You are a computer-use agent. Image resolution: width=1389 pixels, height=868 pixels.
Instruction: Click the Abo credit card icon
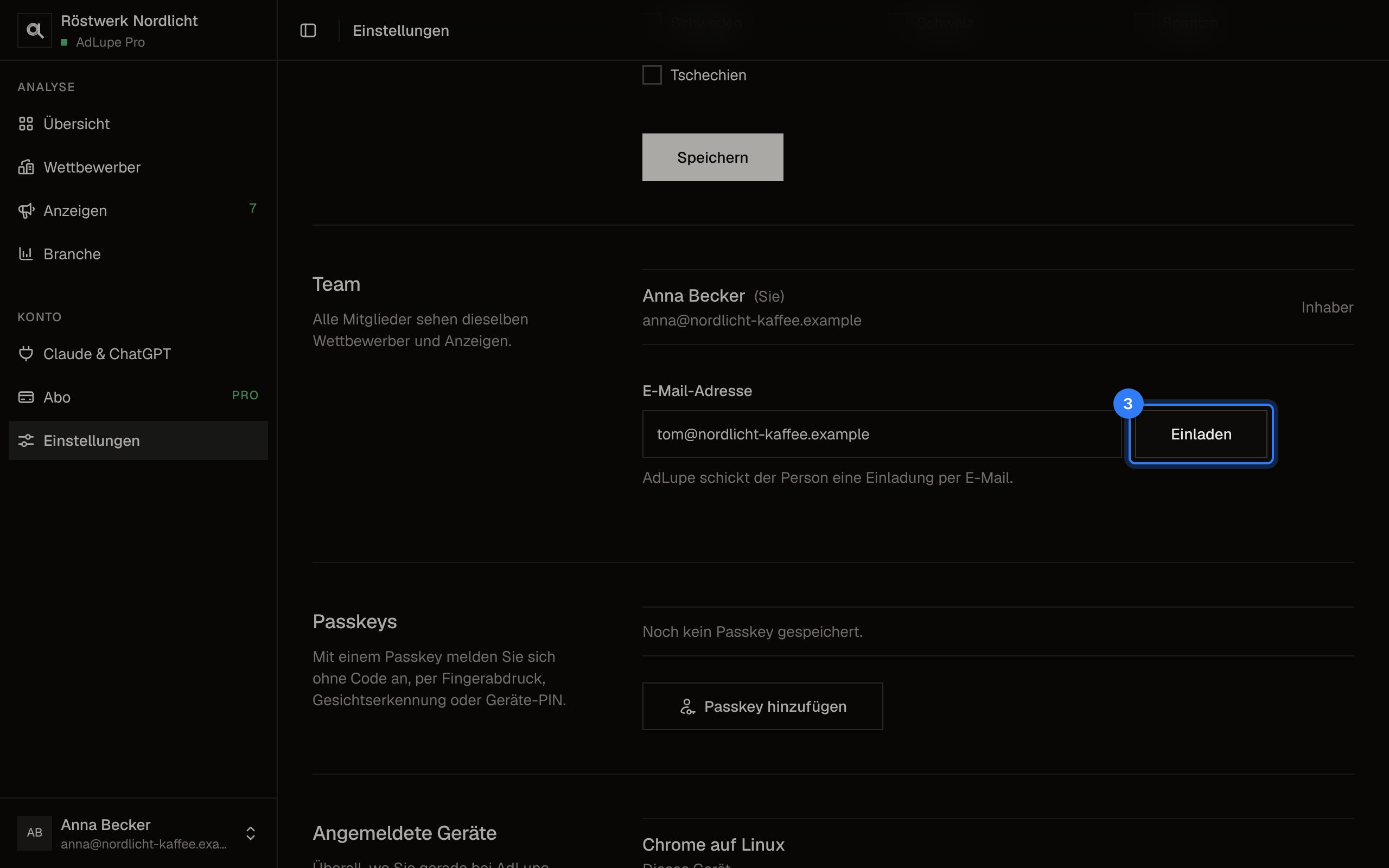(x=26, y=397)
